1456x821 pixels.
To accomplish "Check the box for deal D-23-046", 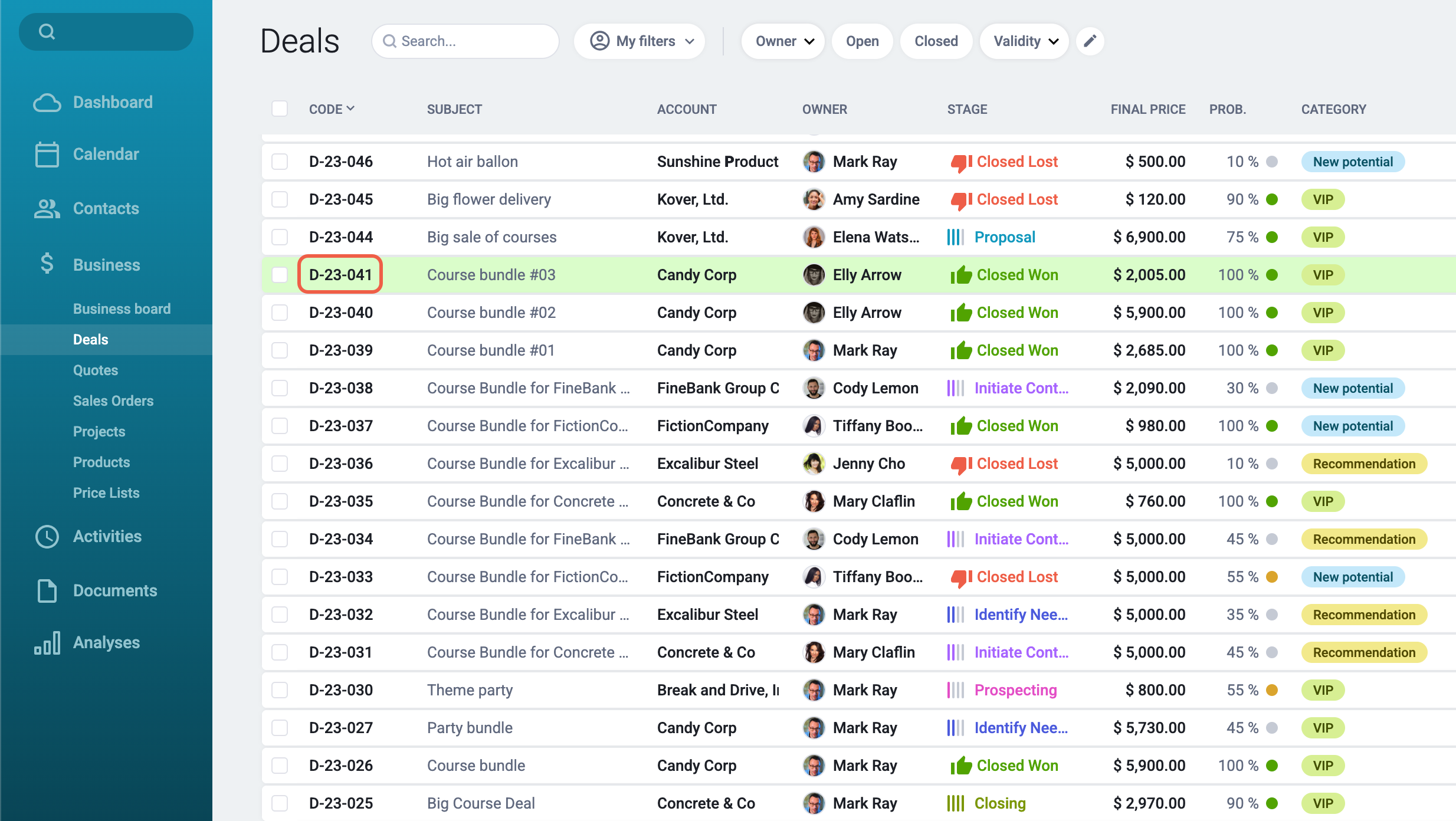I will 280,162.
